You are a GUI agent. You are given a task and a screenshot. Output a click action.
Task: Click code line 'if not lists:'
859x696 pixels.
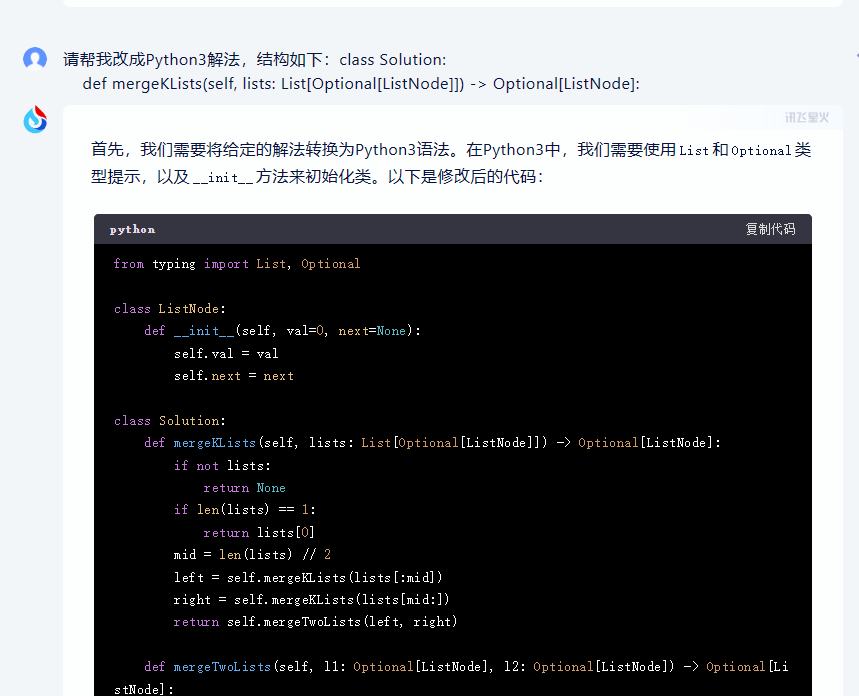[222, 465]
